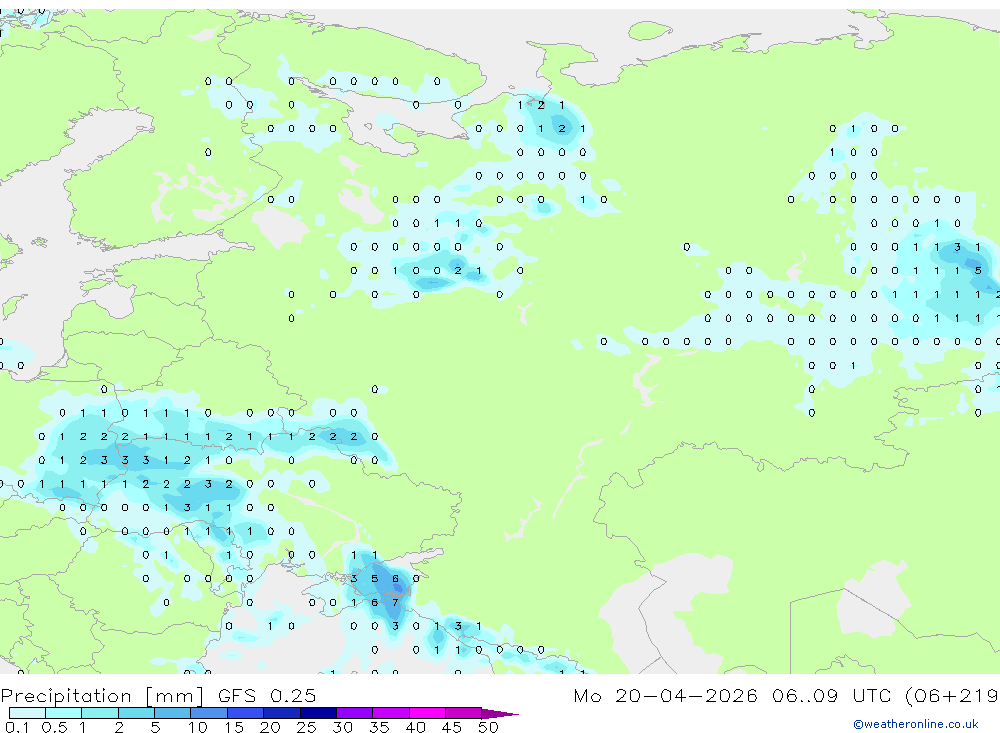The width and height of the screenshot is (1000, 733).
Task: Choose the 10–15 mm legend swatch
Action: [x=209, y=713]
